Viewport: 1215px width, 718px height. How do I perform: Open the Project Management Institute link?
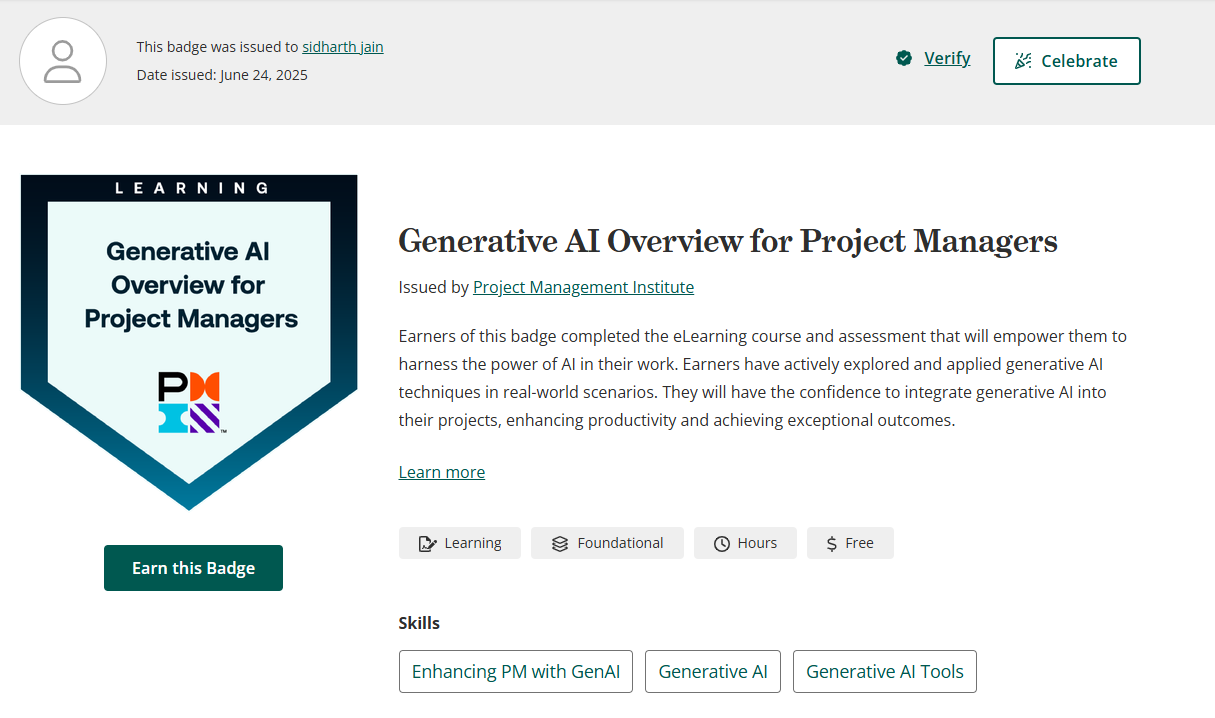[x=583, y=287]
